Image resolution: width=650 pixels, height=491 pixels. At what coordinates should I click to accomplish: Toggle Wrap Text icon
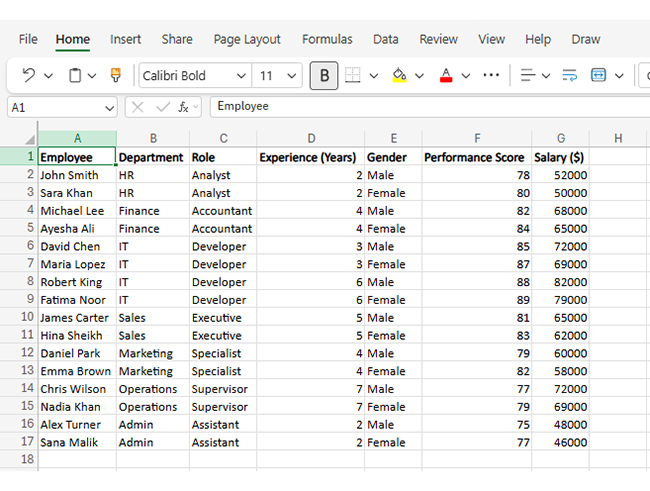point(570,75)
